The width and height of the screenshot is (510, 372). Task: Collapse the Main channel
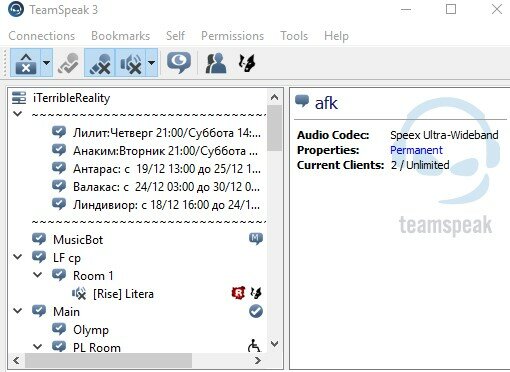pos(17,311)
